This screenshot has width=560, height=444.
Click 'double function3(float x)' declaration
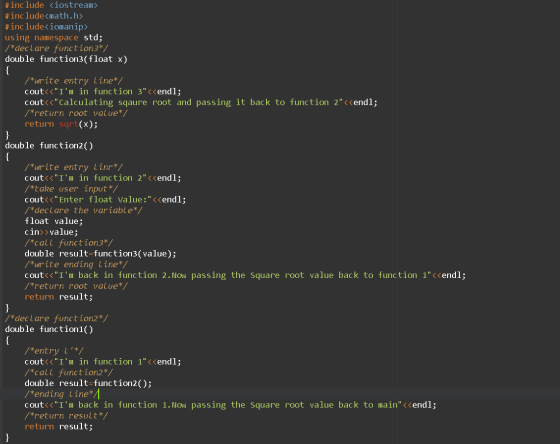tap(66, 59)
